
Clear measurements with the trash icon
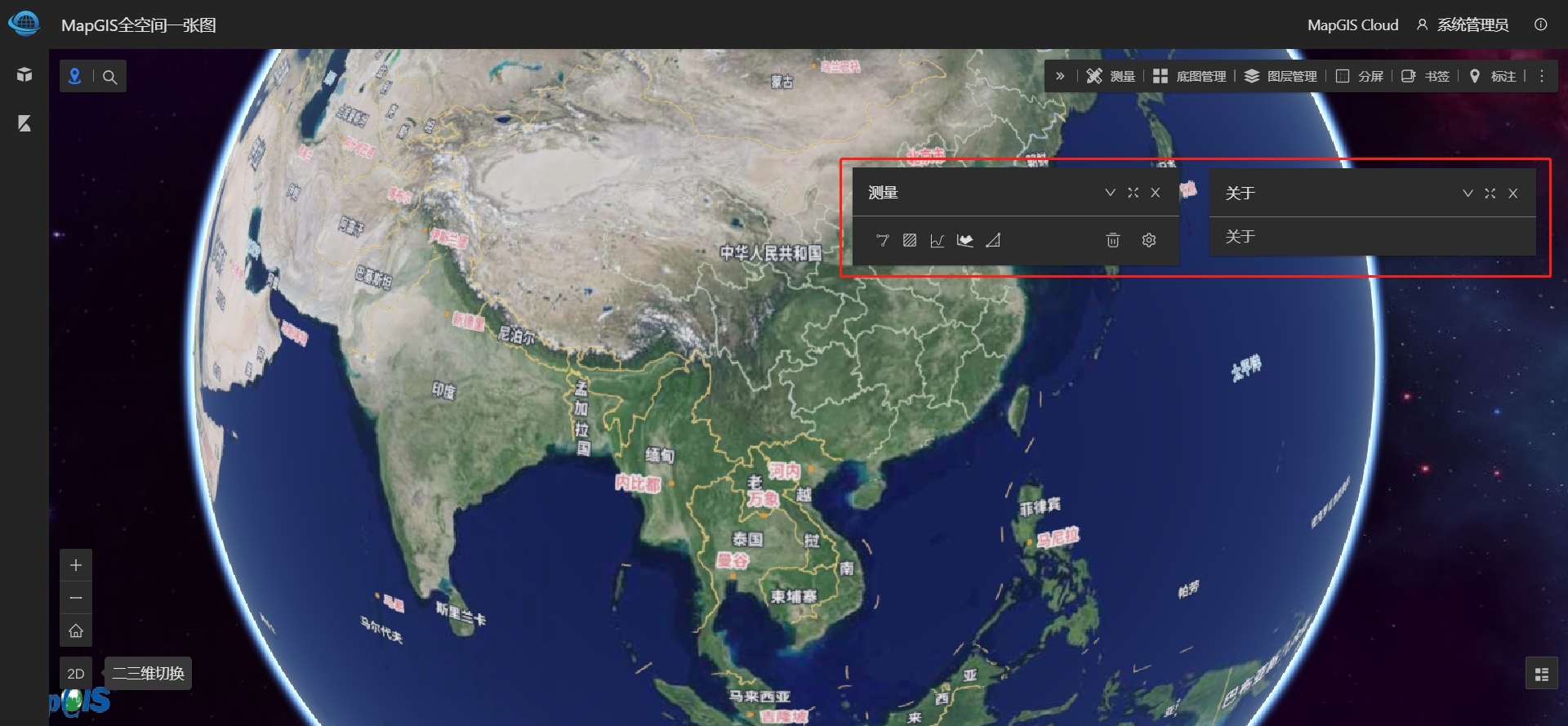pos(1113,240)
